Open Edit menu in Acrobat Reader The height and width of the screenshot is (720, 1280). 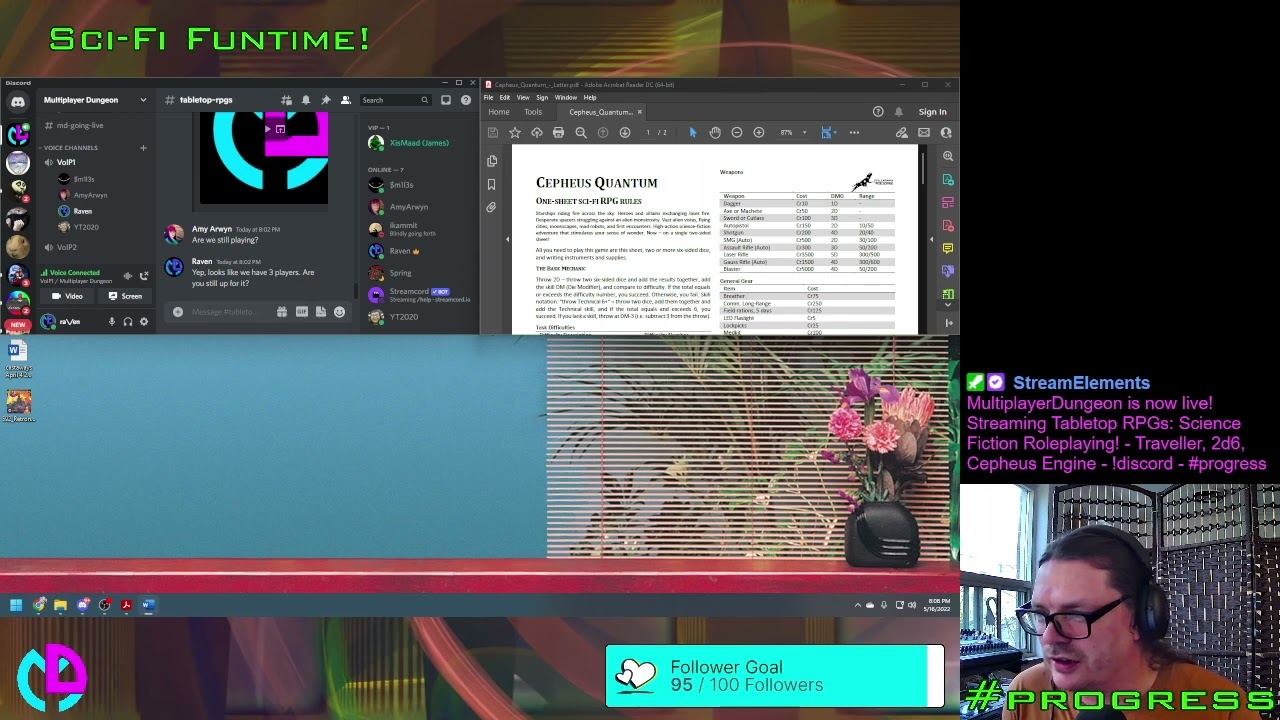(504, 98)
